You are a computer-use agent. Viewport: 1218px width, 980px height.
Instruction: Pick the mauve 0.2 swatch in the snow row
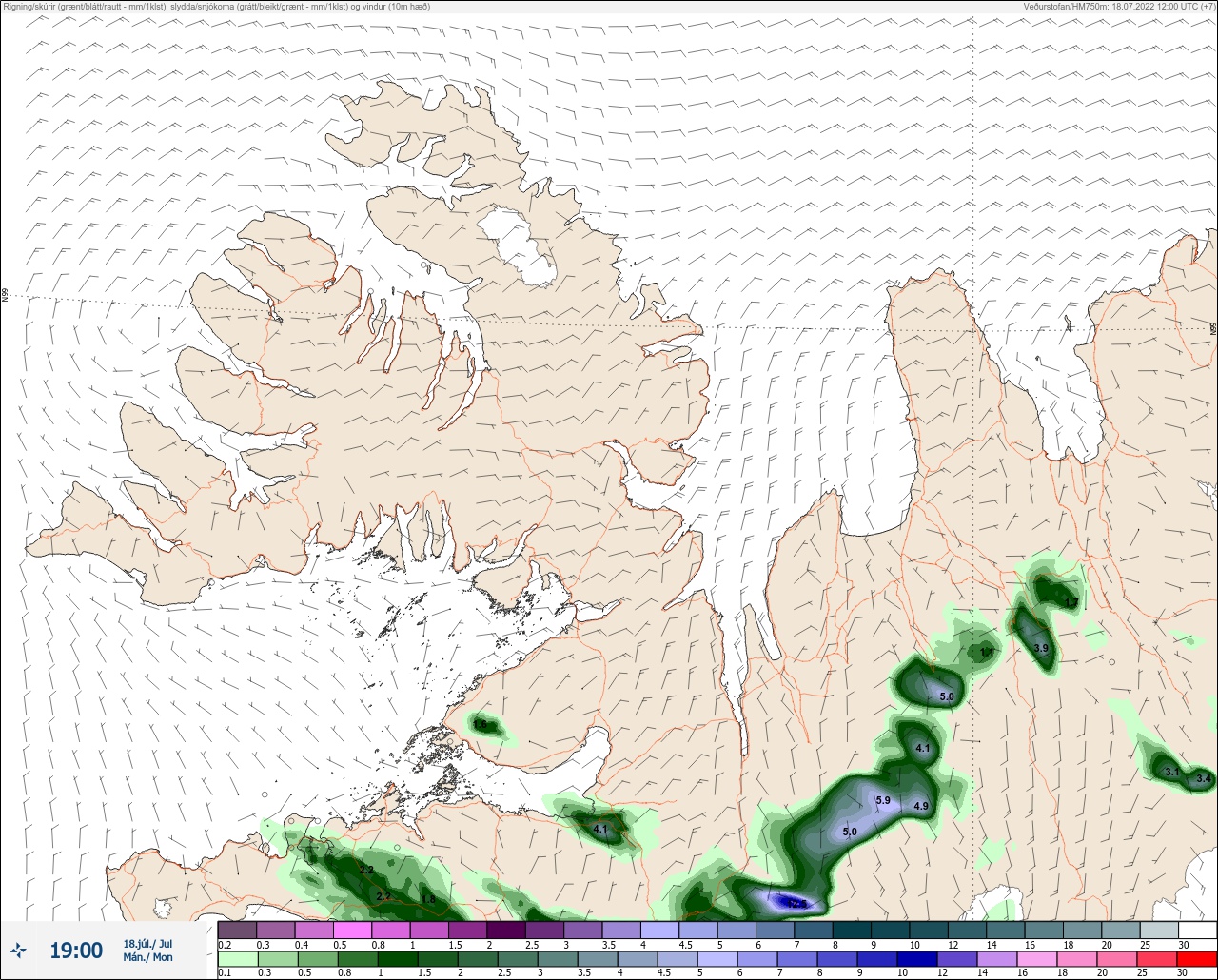[x=237, y=930]
